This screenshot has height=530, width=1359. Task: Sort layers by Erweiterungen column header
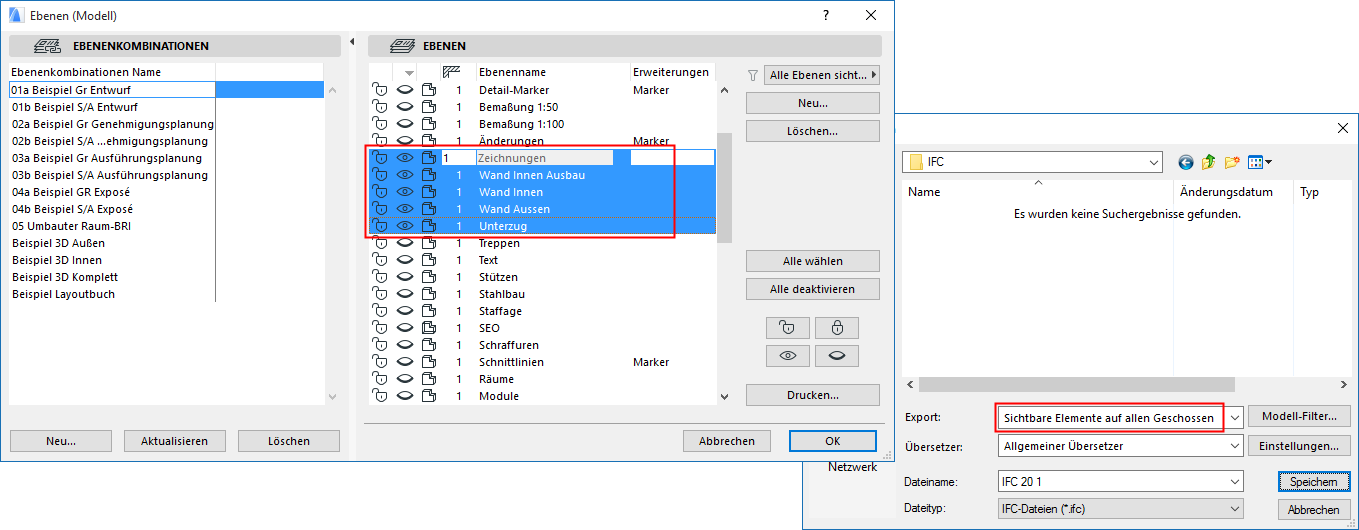point(672,72)
